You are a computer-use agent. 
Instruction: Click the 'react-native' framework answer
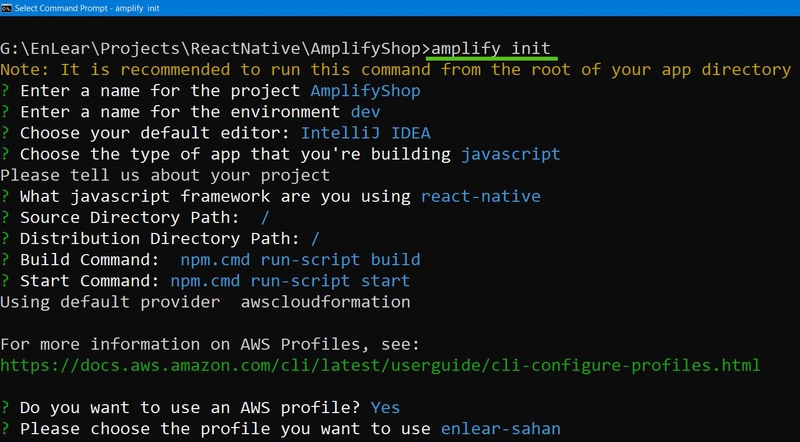(481, 197)
